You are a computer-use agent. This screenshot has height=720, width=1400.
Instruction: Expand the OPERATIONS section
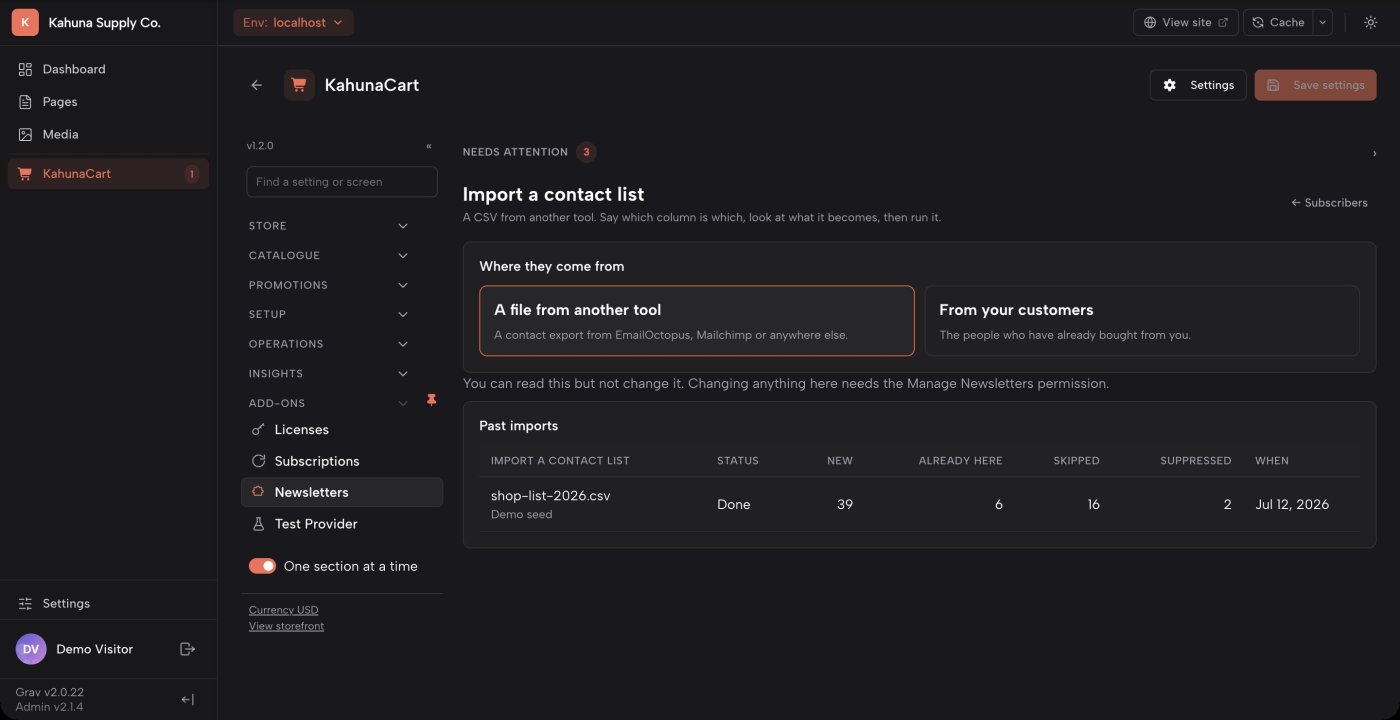(328, 344)
